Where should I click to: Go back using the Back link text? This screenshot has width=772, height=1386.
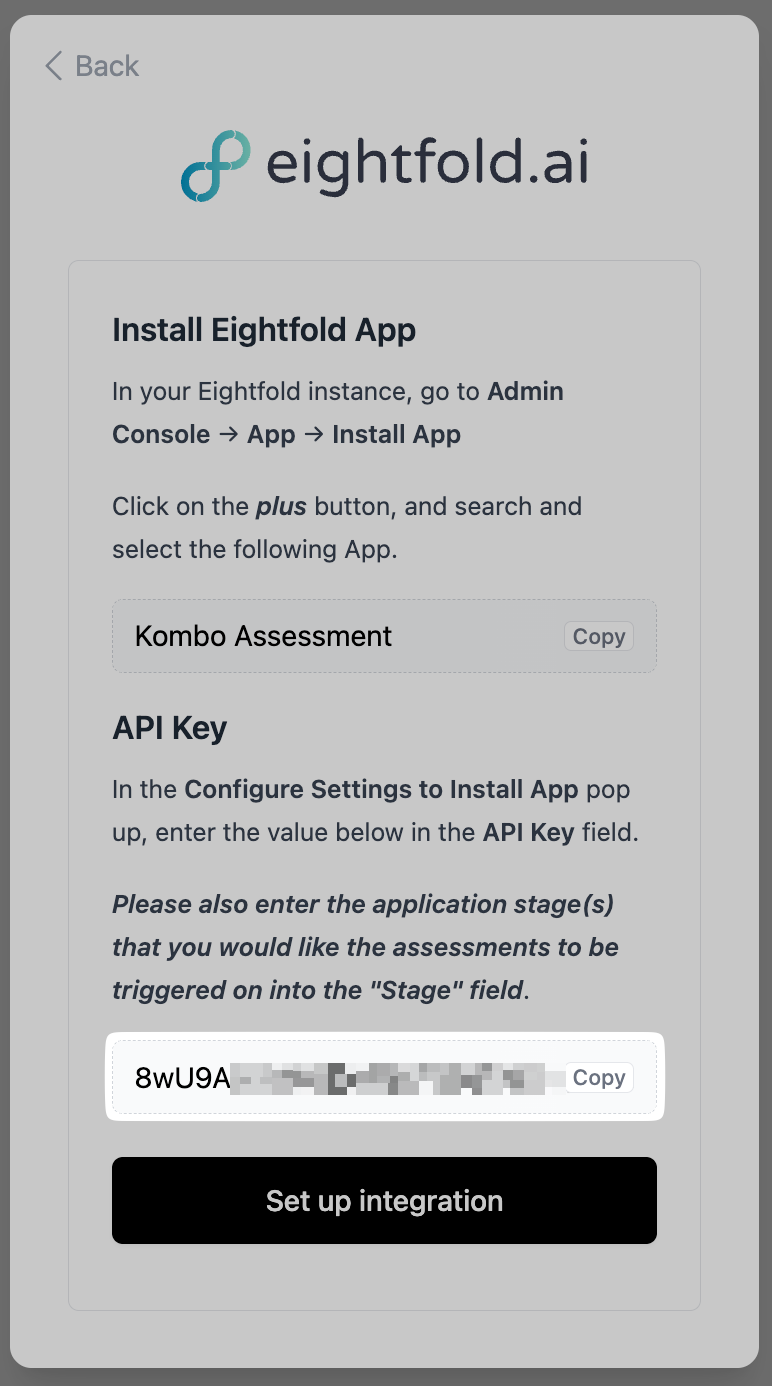click(x=107, y=67)
